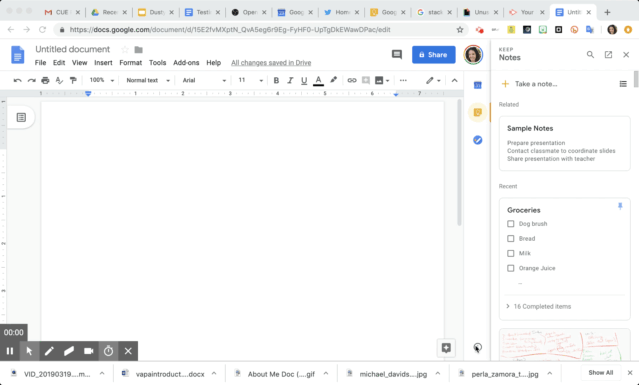Open the Help menu
Screen dimensions: 639x385
[x=214, y=63]
